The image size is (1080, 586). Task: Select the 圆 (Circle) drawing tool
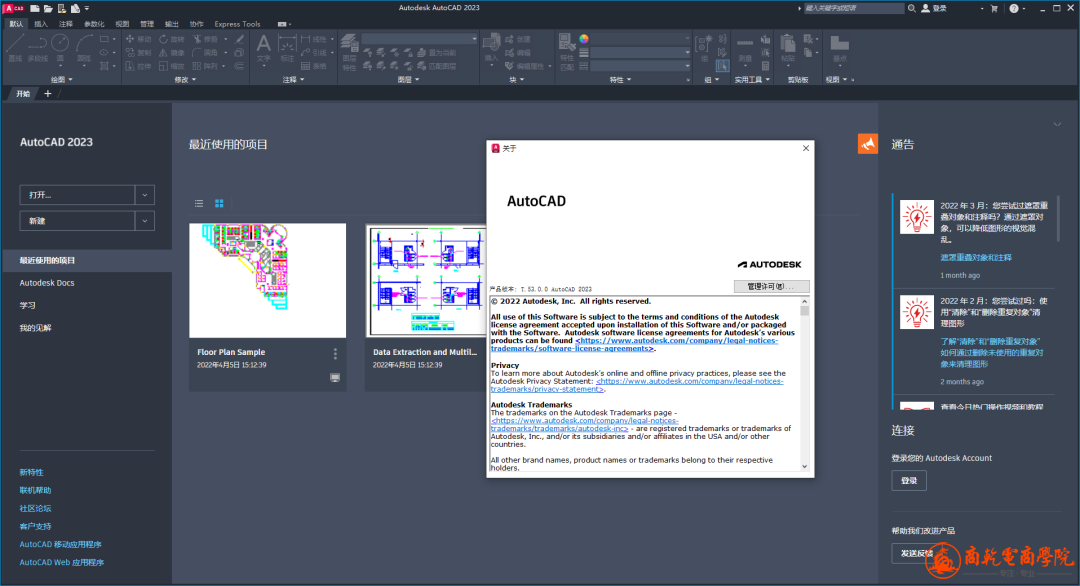(x=60, y=45)
